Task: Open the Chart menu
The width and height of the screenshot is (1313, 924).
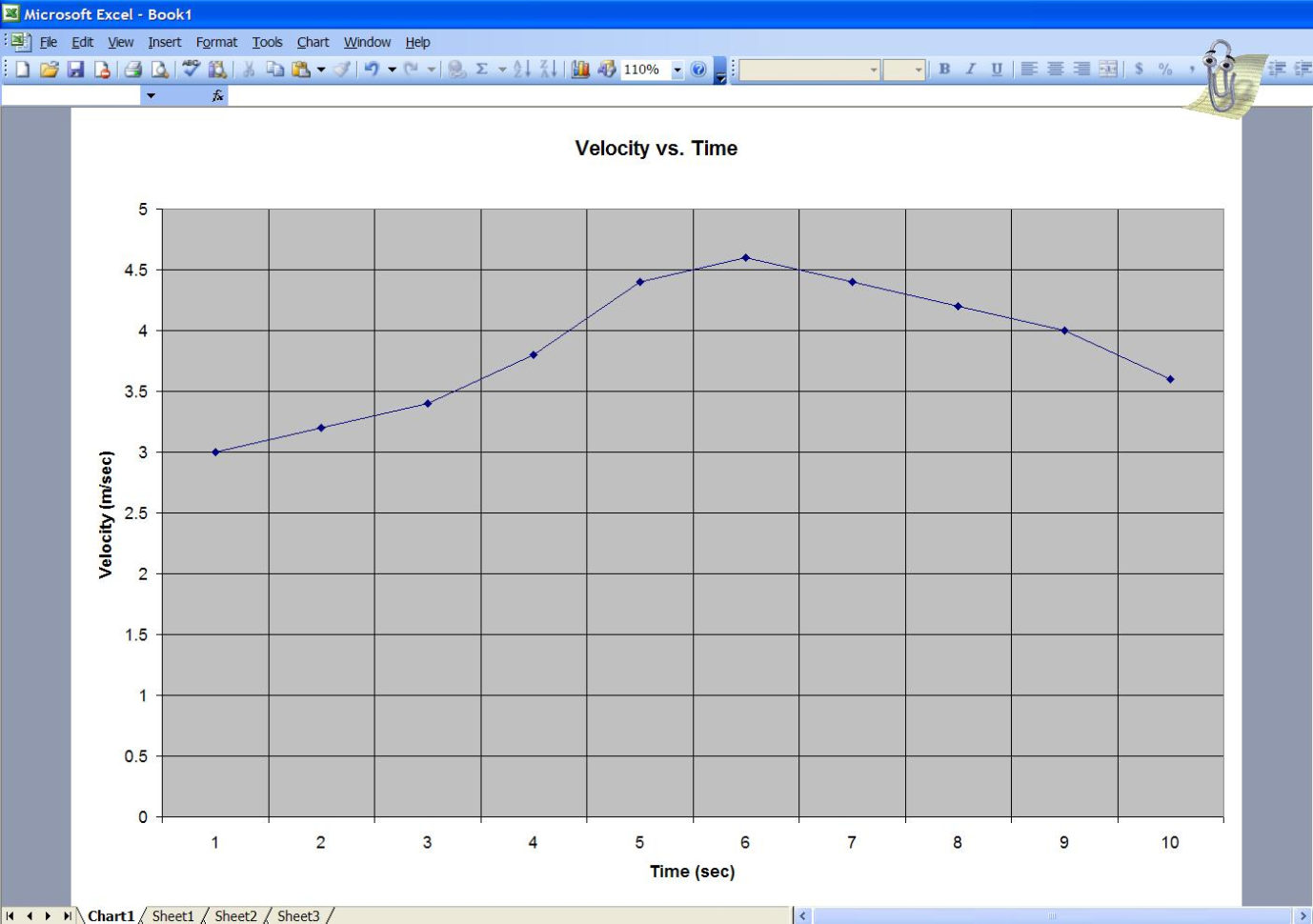Action: click(x=313, y=42)
